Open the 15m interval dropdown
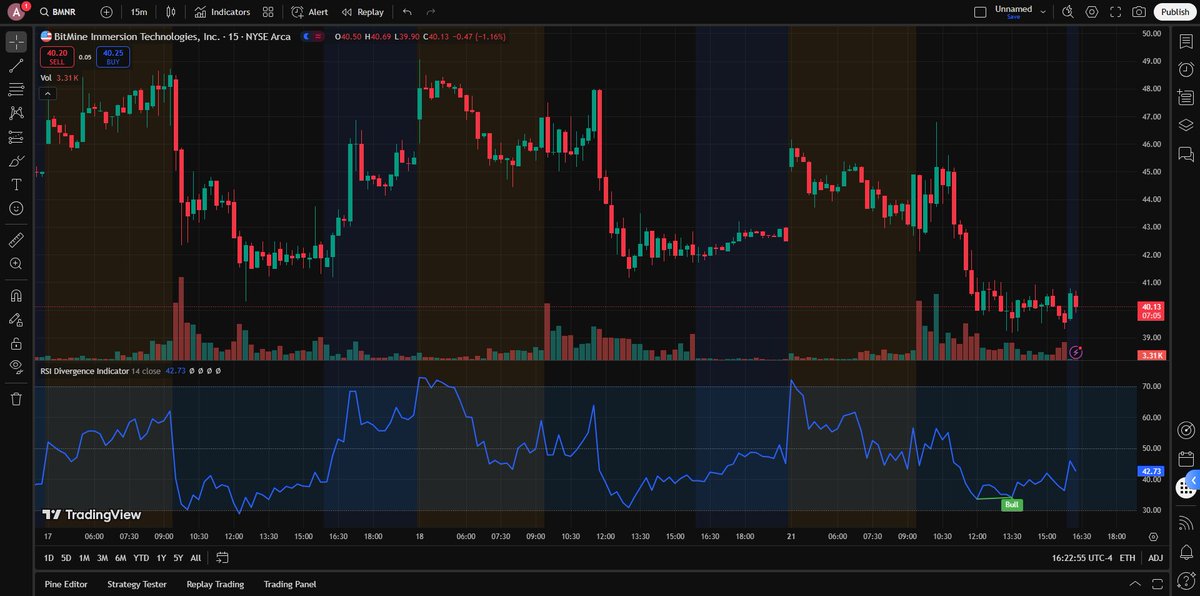The width and height of the screenshot is (1200, 596). tap(139, 12)
